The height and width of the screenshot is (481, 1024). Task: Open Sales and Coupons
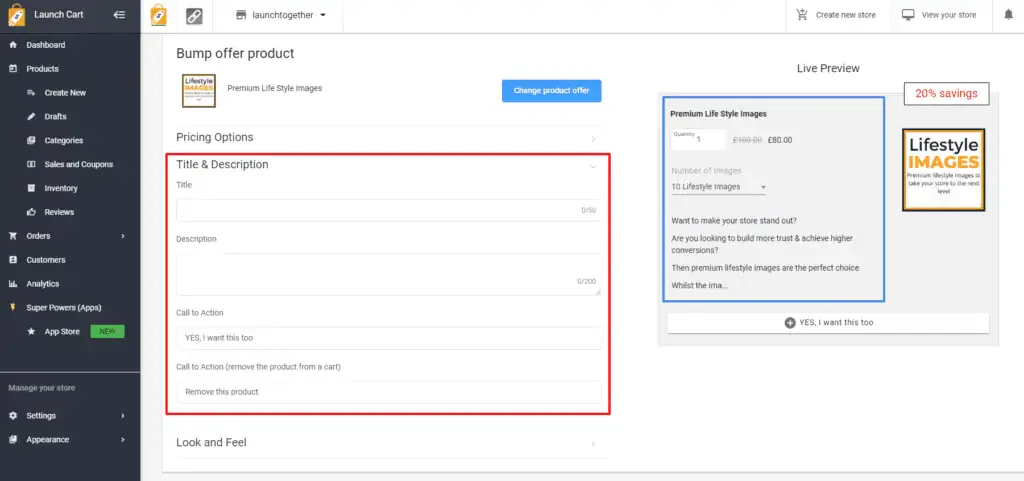coord(78,164)
